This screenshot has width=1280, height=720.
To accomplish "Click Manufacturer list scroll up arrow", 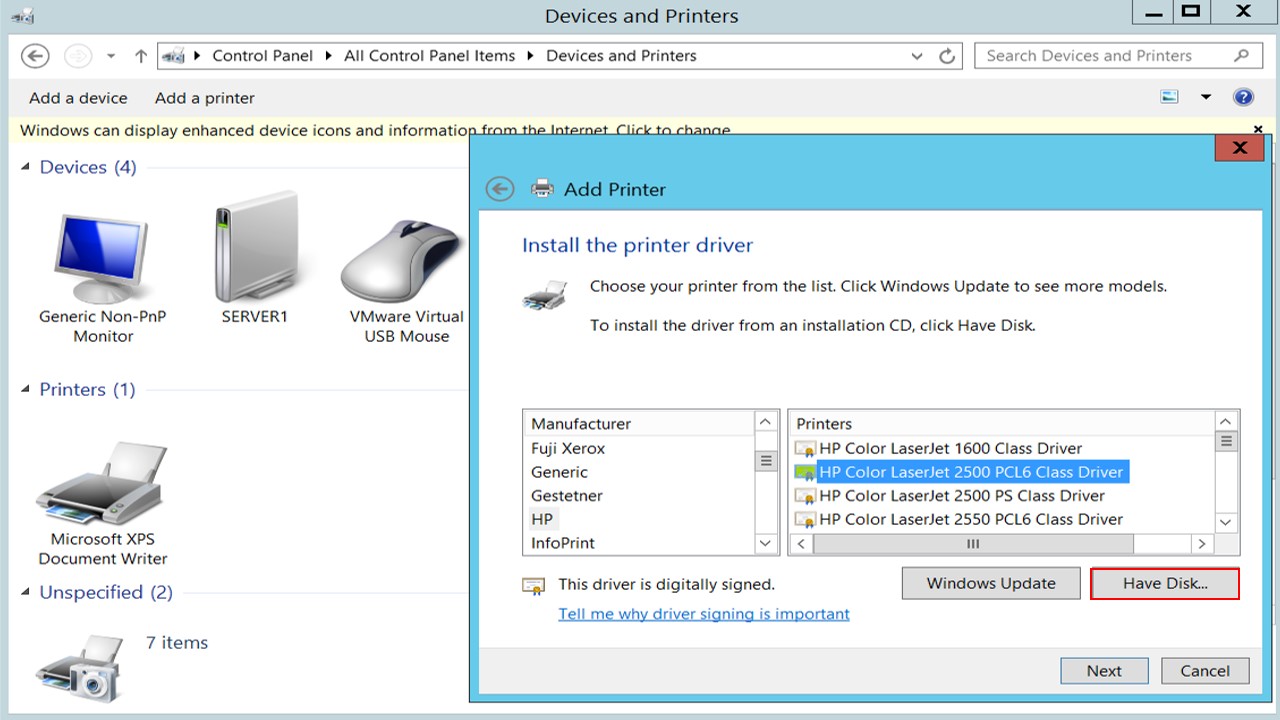I will pos(766,423).
